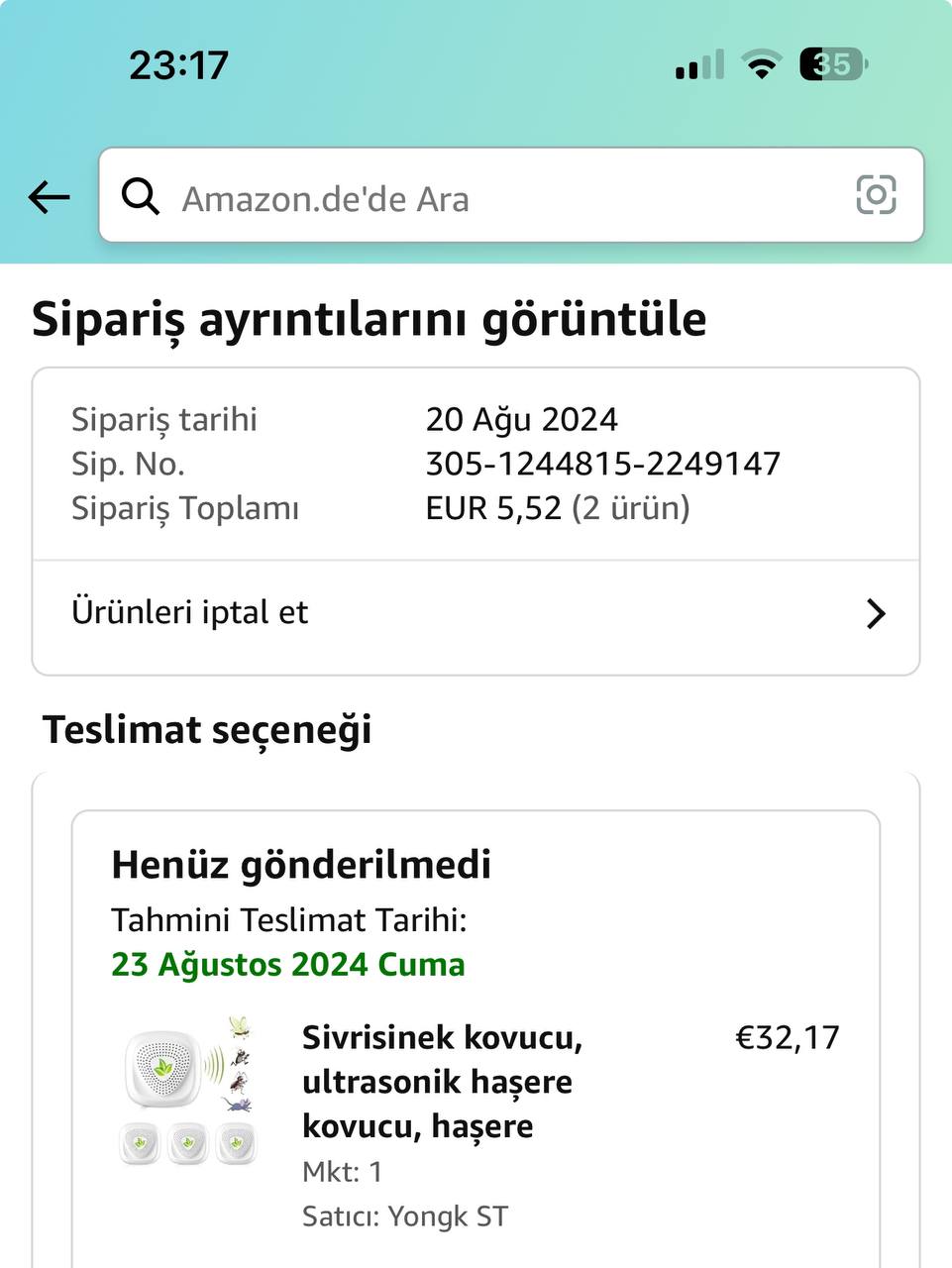Tap the order date 20 Ağu 2024
Image resolution: width=952 pixels, height=1268 pixels.
coord(521,419)
